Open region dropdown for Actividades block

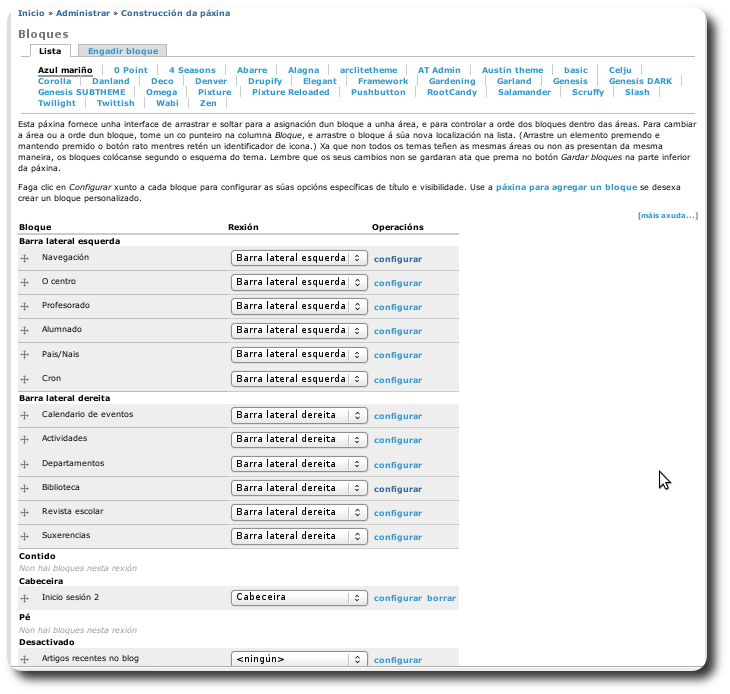[299, 439]
